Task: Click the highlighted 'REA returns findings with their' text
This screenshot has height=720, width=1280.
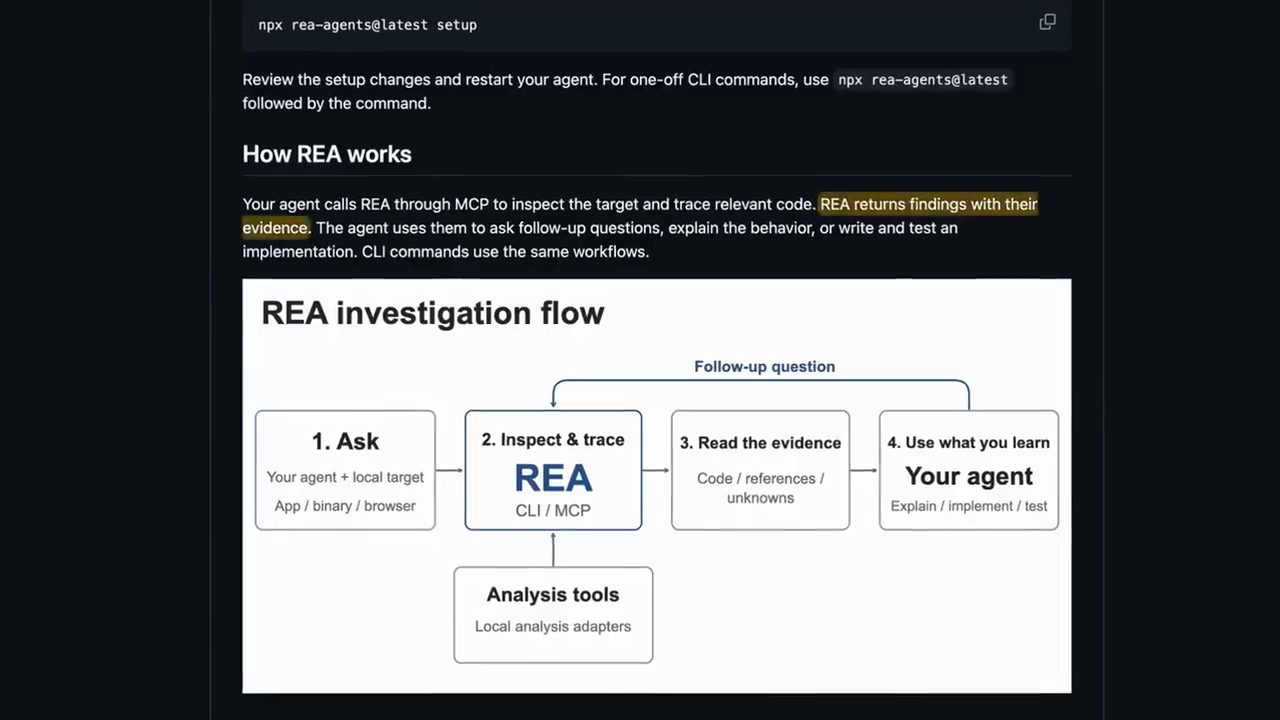Action: coord(929,204)
